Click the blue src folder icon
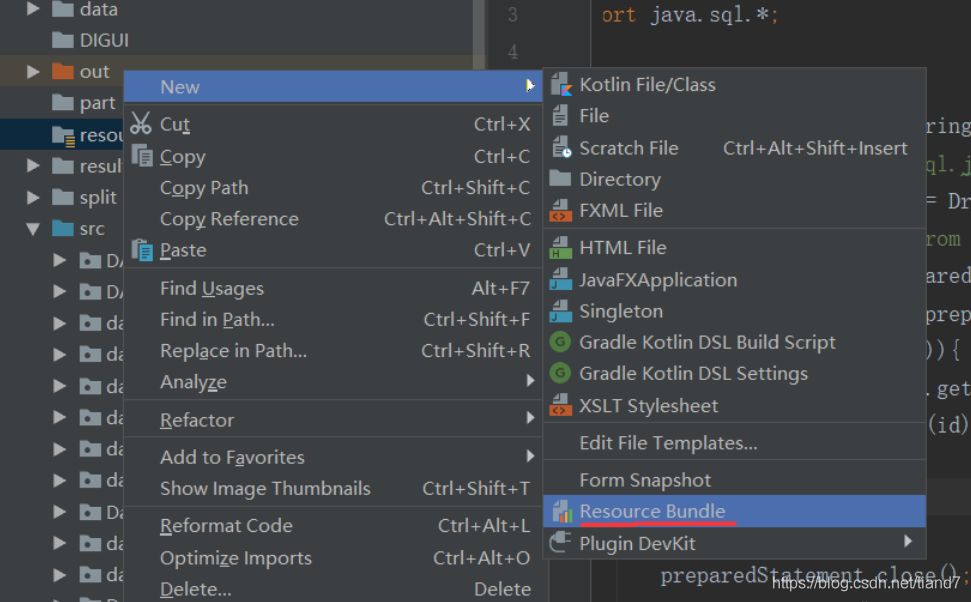This screenshot has height=602, width=971. click(63, 229)
